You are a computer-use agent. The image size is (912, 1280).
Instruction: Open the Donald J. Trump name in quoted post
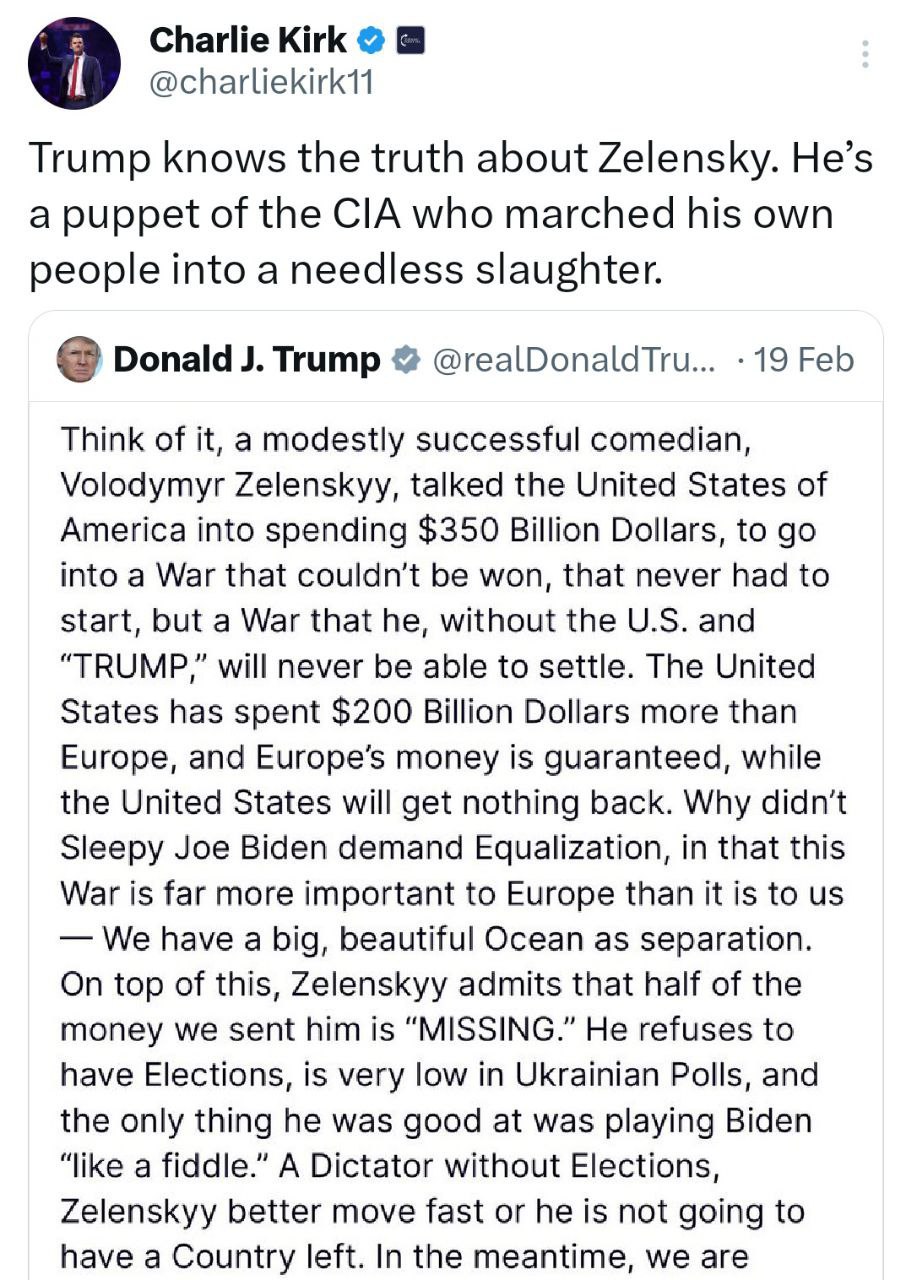pyautogui.click(x=248, y=360)
